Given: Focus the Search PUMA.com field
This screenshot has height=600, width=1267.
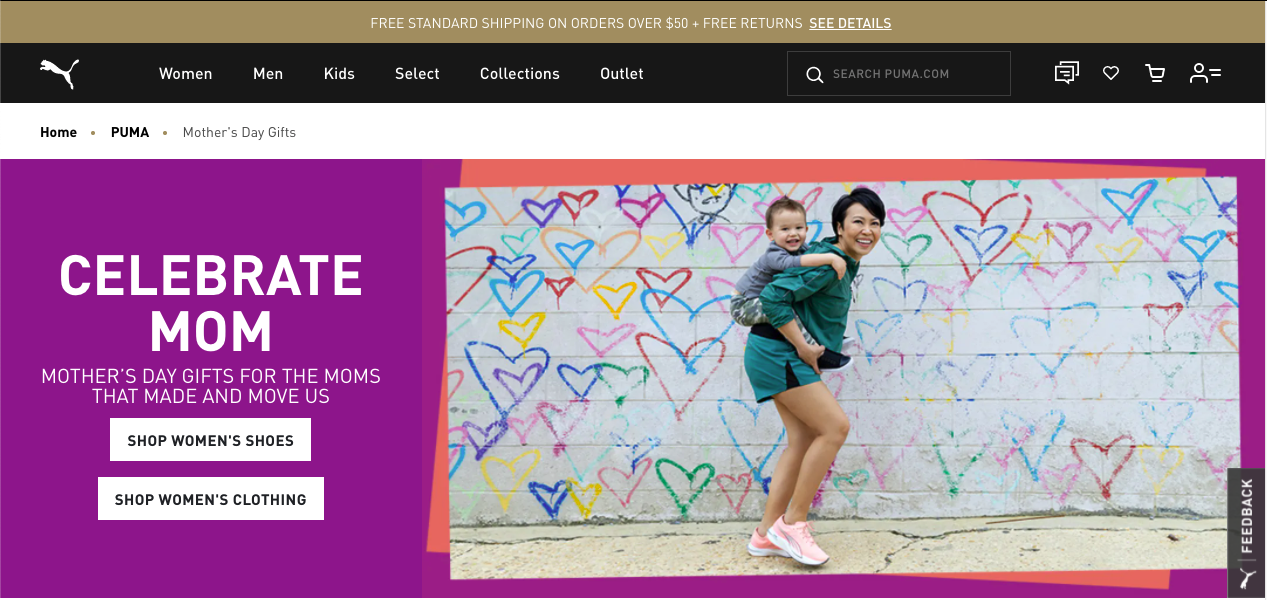Looking at the screenshot, I should pyautogui.click(x=899, y=74).
